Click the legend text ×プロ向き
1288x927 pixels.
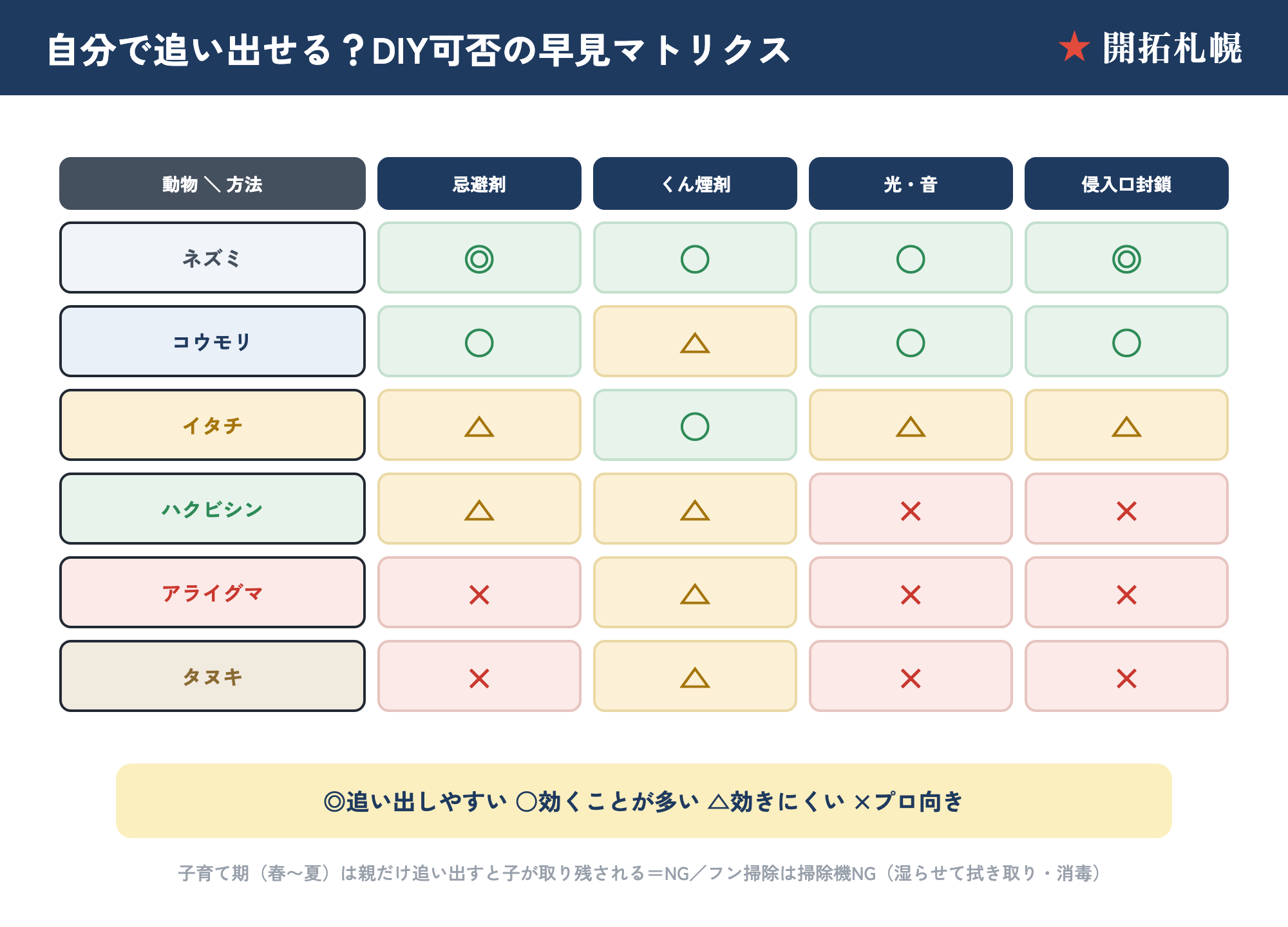pos(909,801)
